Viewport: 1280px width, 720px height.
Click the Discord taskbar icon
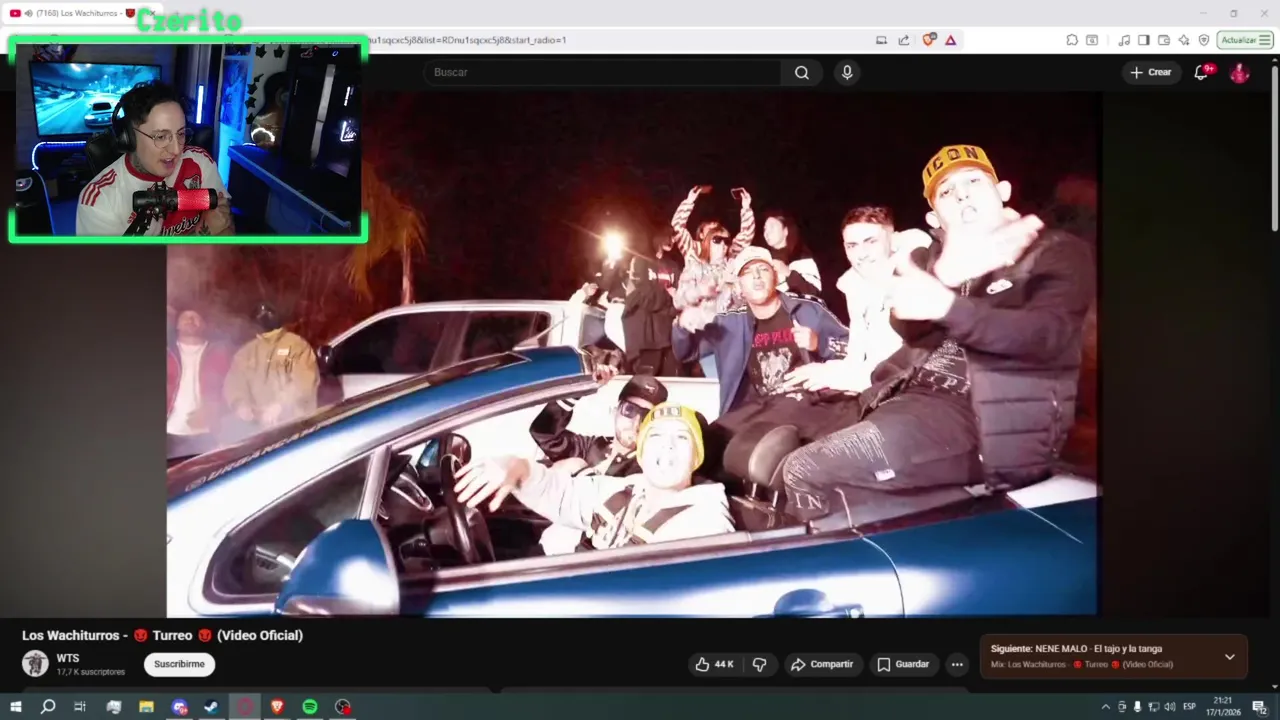(179, 707)
